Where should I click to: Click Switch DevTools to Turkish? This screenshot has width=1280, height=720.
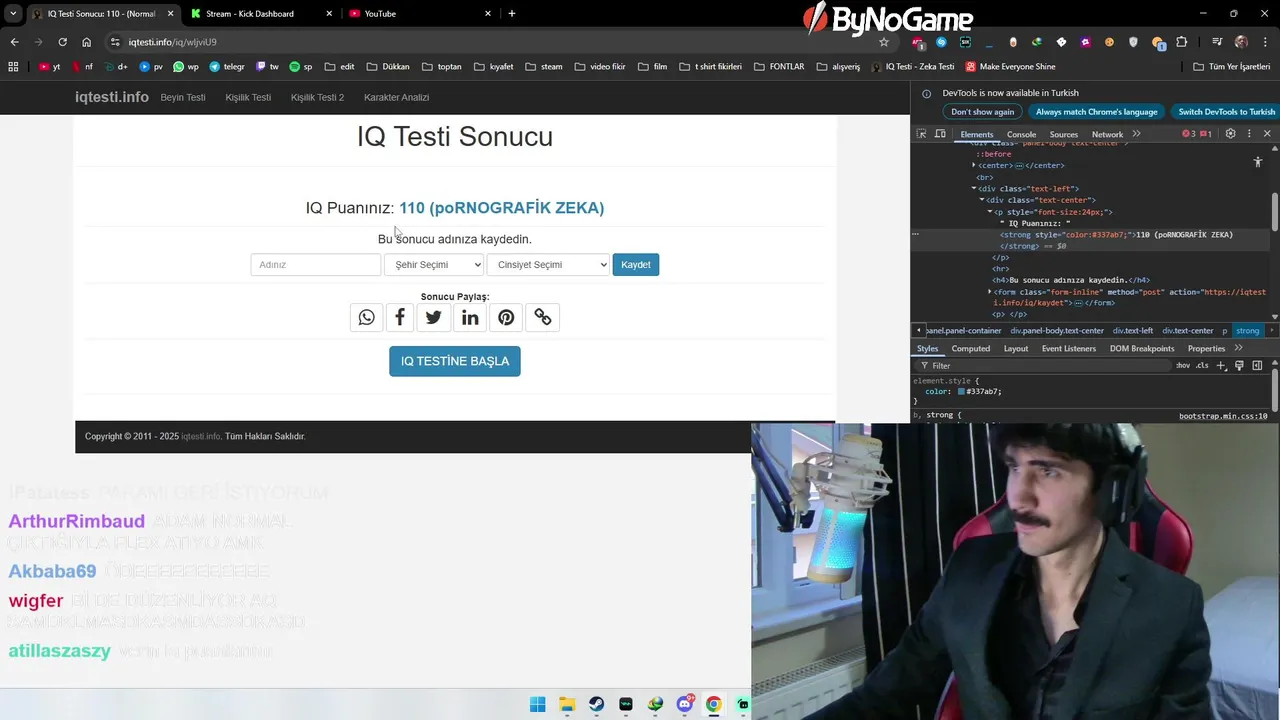(1226, 112)
